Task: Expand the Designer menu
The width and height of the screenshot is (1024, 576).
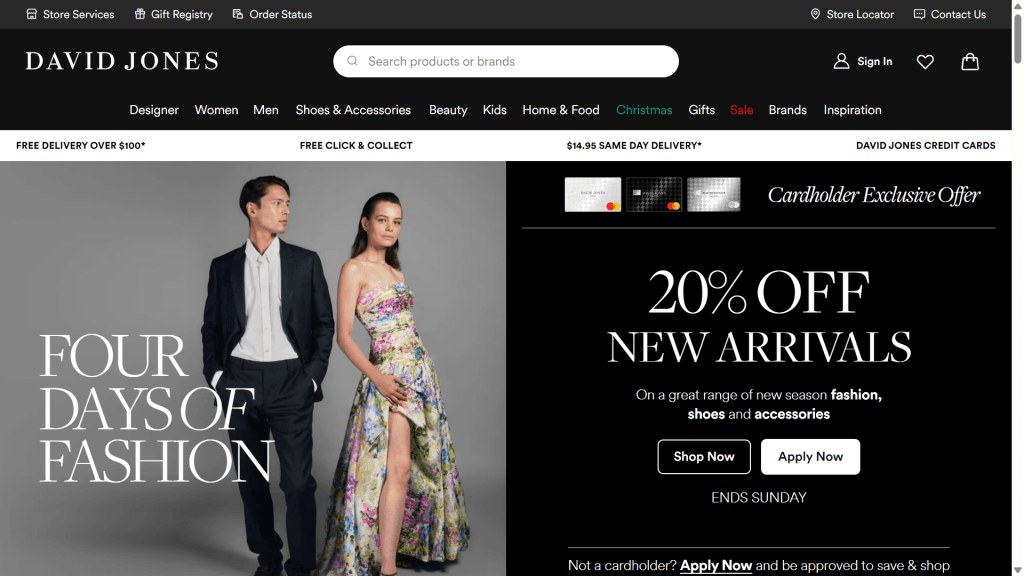Action: tap(154, 110)
